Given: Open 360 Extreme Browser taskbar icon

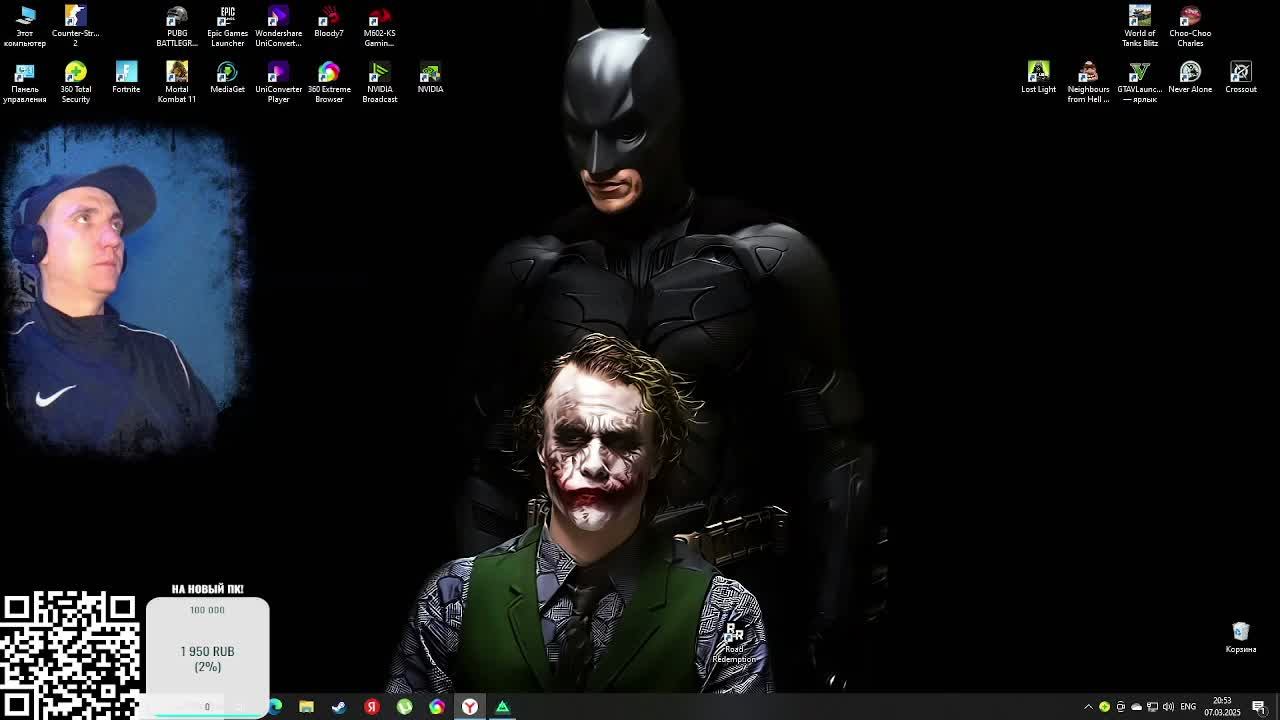Looking at the screenshot, I should pos(437,707).
